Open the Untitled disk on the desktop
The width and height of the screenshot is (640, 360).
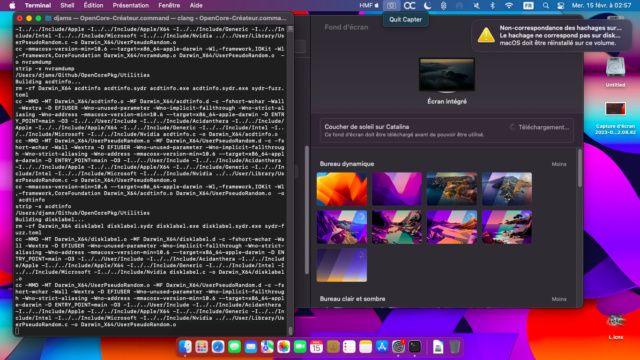pyautogui.click(x=615, y=72)
